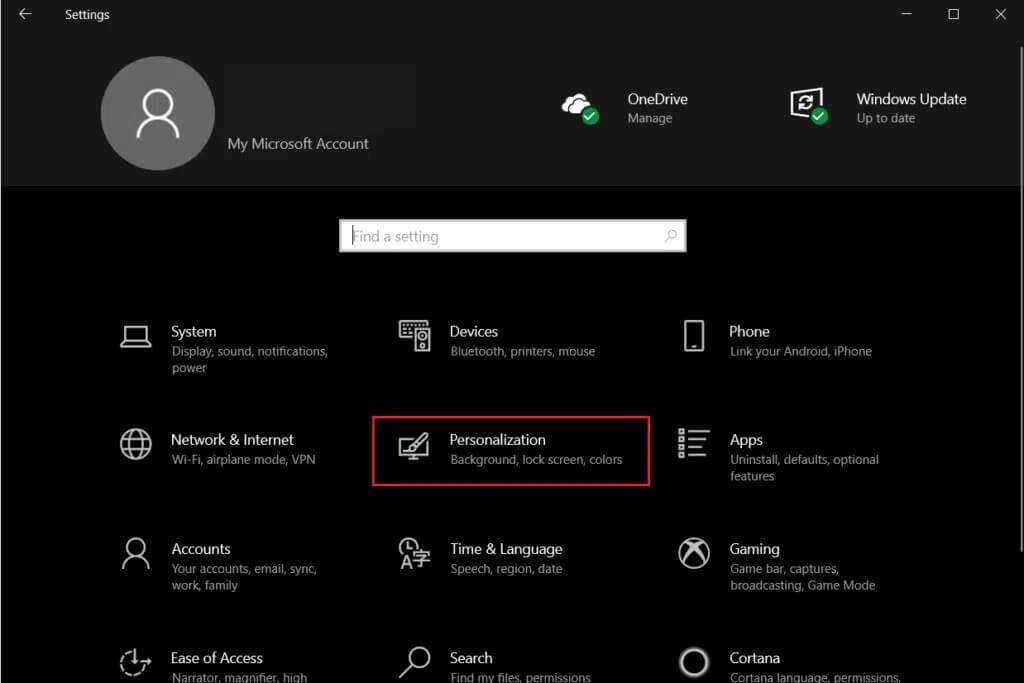The image size is (1024, 683).
Task: Open the Apps settings title
Action: (x=746, y=441)
